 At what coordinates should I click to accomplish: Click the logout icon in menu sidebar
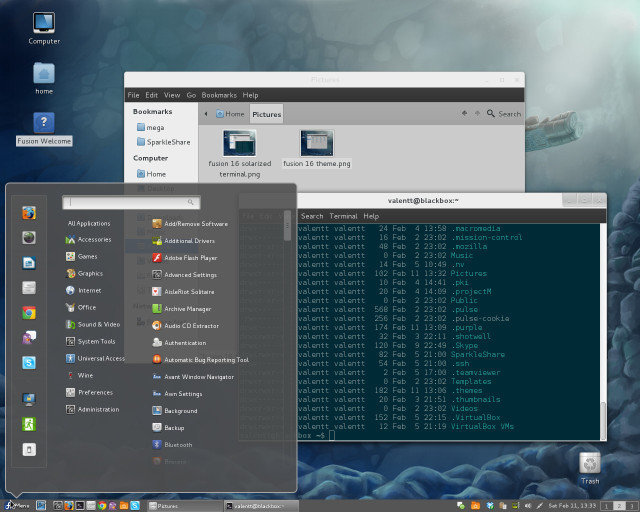[x=29, y=424]
